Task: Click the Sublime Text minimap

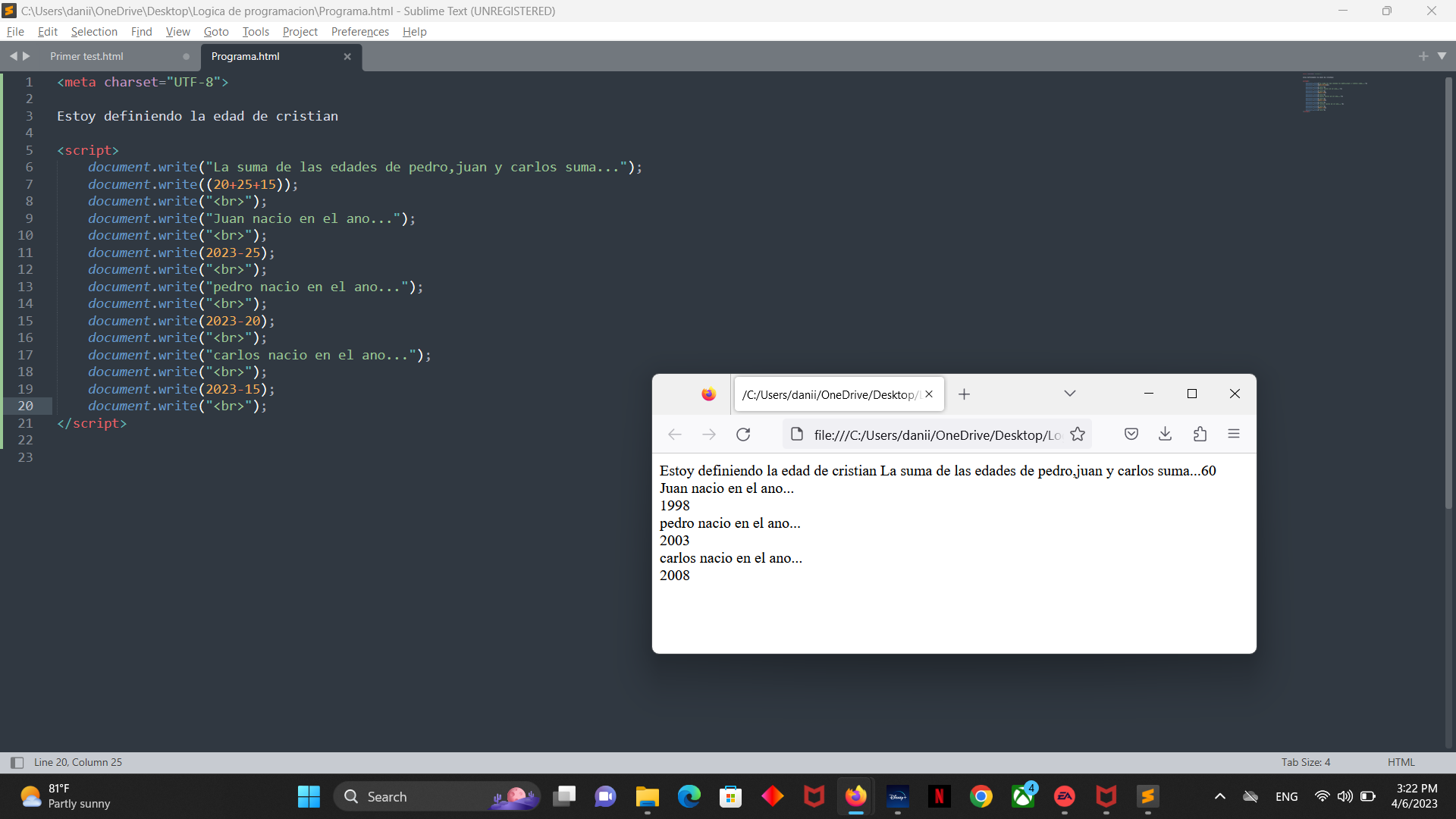Action: (x=1335, y=93)
